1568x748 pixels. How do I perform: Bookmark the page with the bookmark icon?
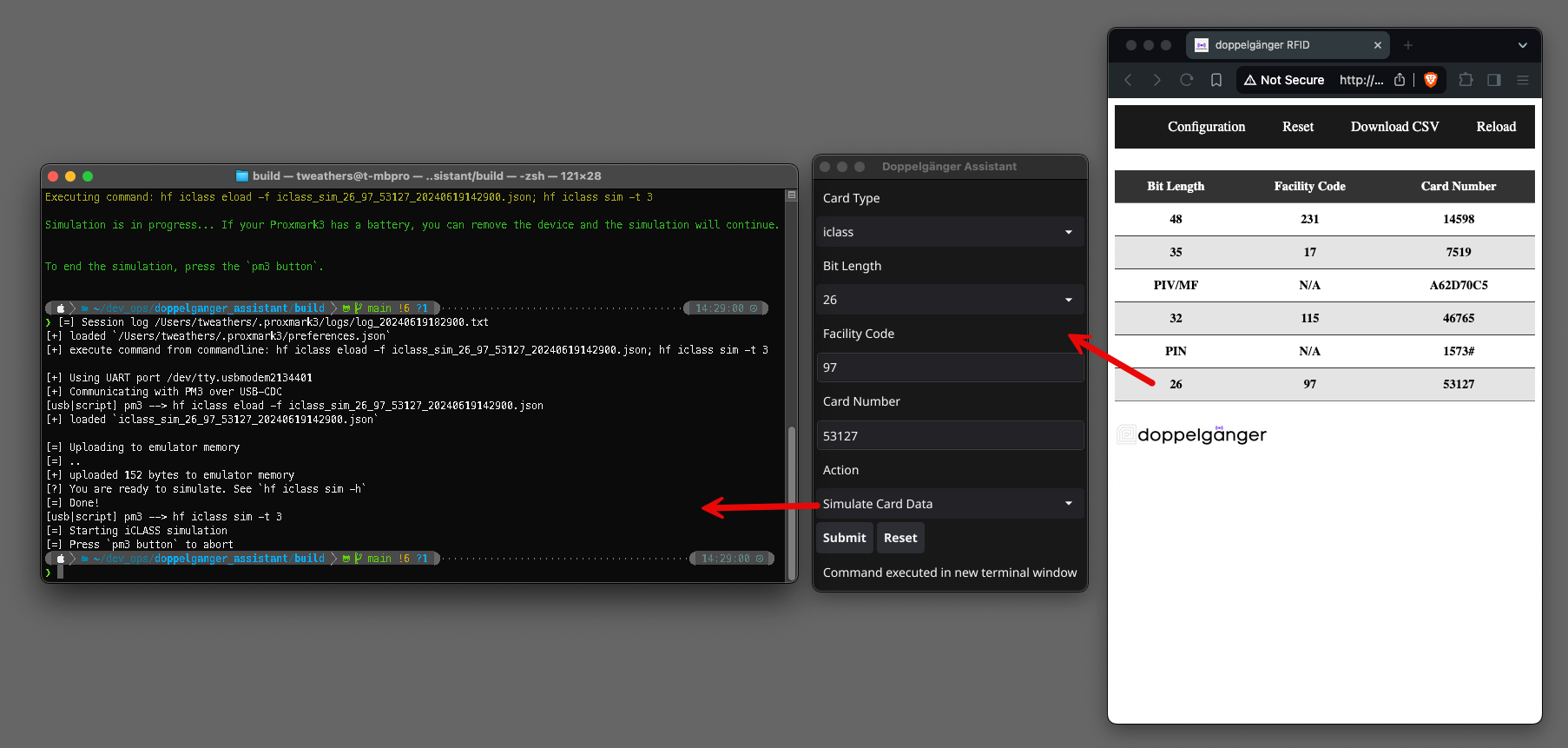coord(1216,80)
